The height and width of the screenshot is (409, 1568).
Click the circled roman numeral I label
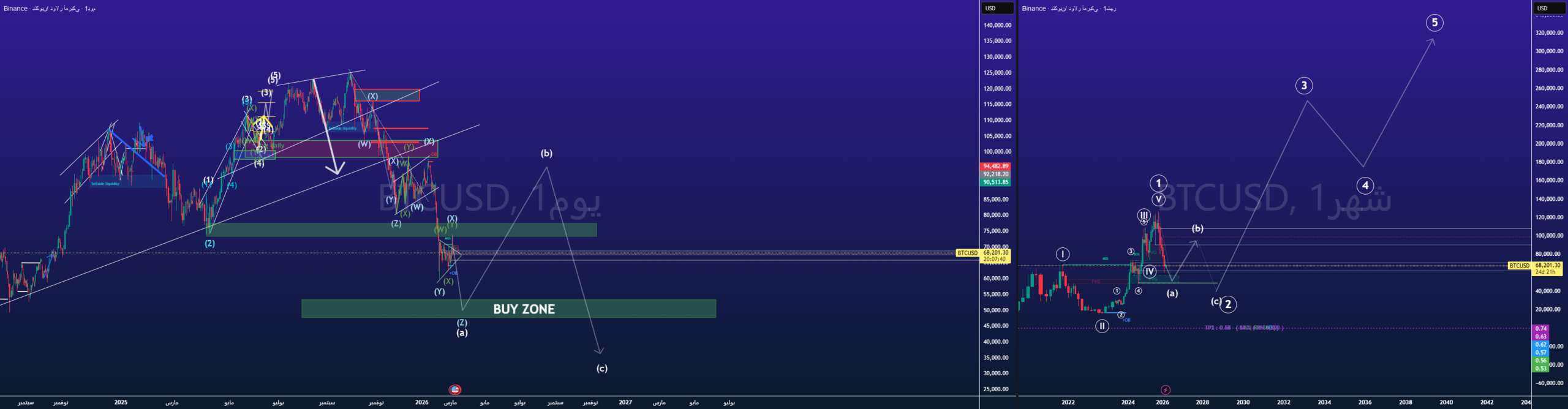[1063, 254]
